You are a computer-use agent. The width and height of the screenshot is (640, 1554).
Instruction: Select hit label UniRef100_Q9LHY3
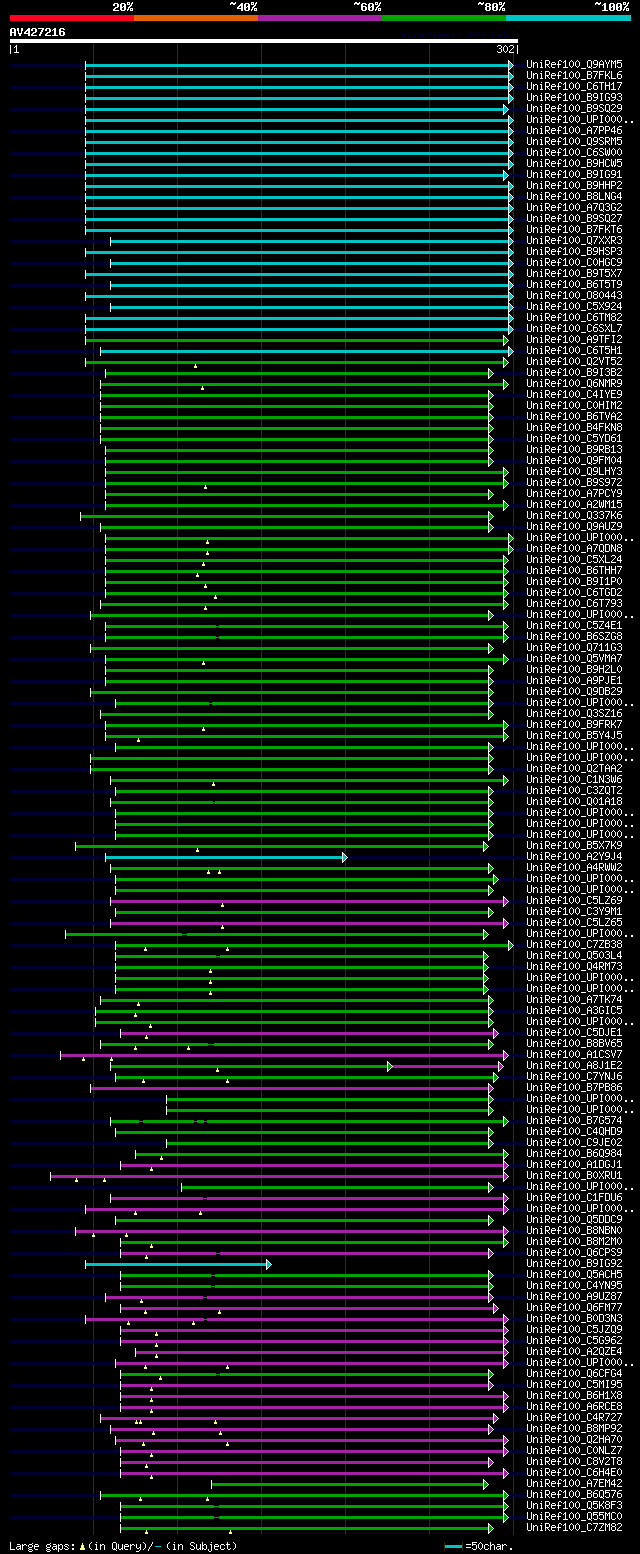[576, 471]
